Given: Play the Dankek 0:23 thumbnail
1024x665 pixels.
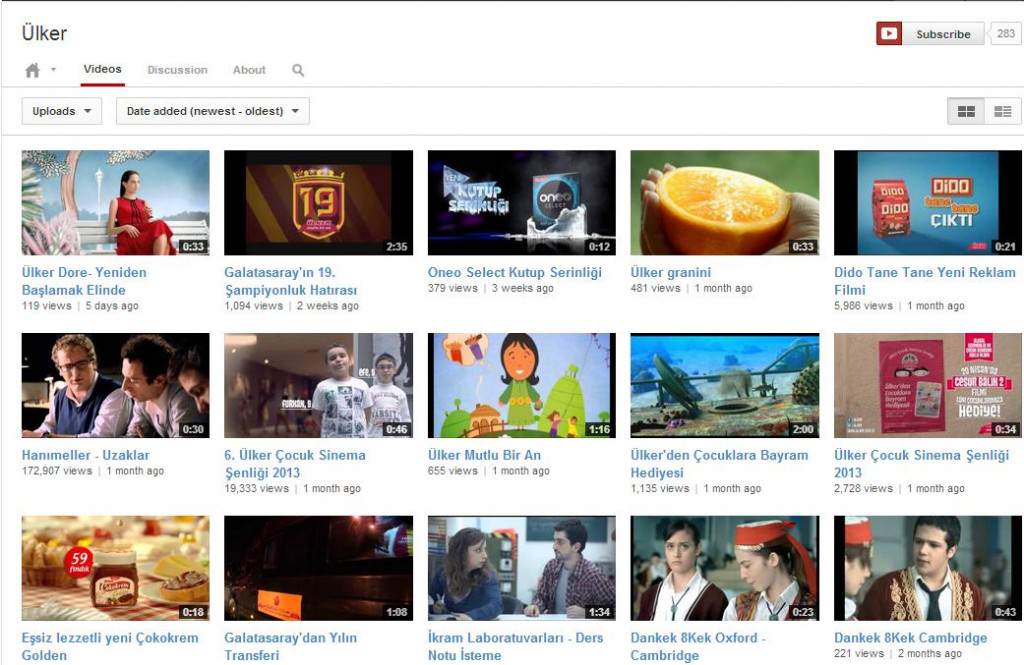Looking at the screenshot, I should (725, 568).
